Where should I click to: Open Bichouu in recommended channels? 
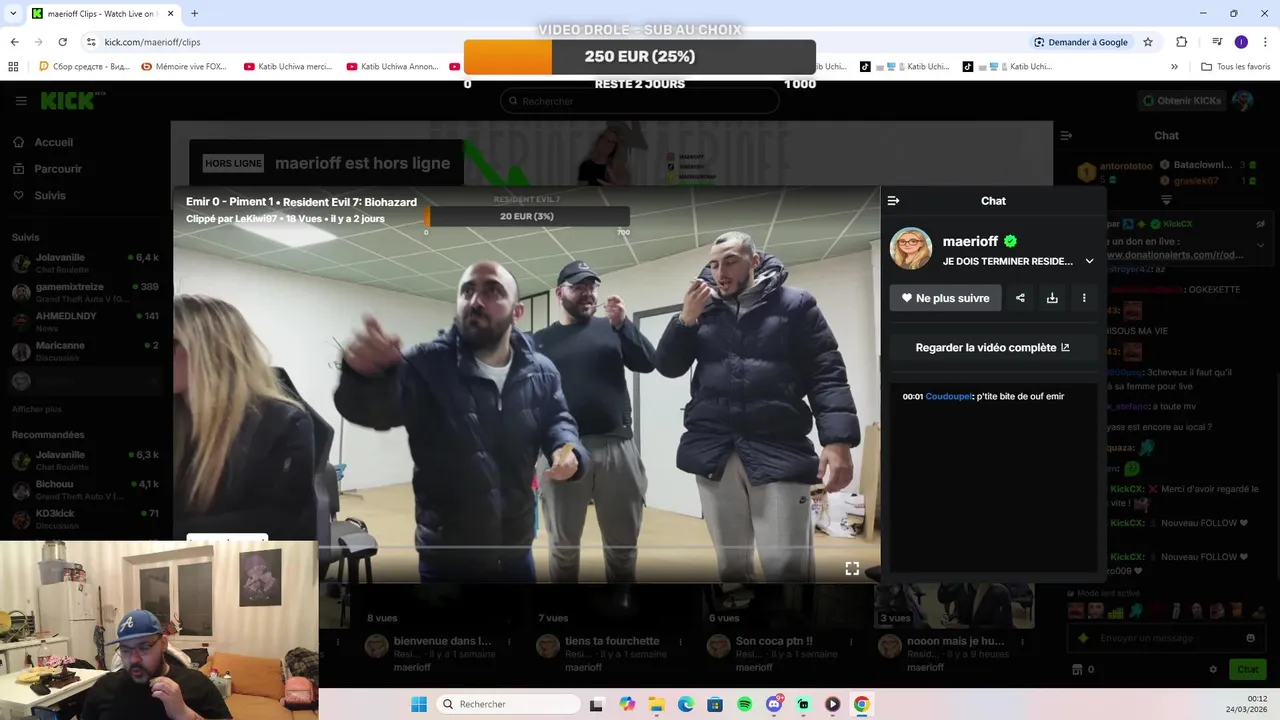84,489
